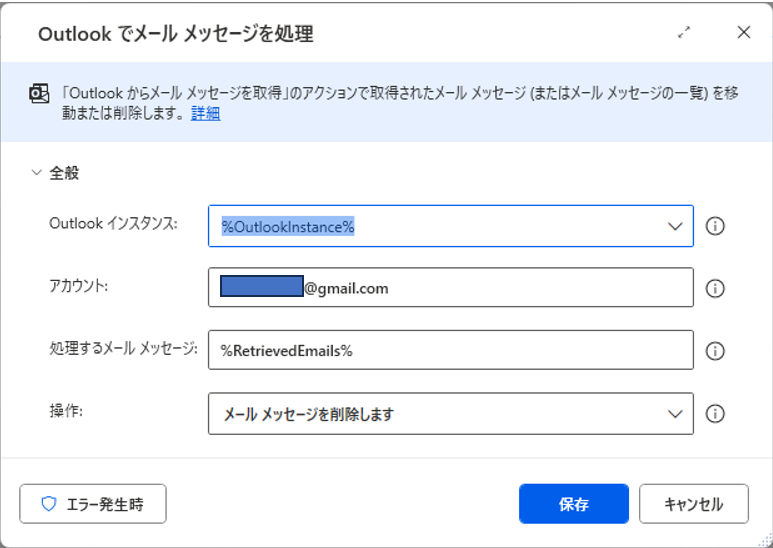Click shield icon on エラー発生時 button

click(x=49, y=504)
